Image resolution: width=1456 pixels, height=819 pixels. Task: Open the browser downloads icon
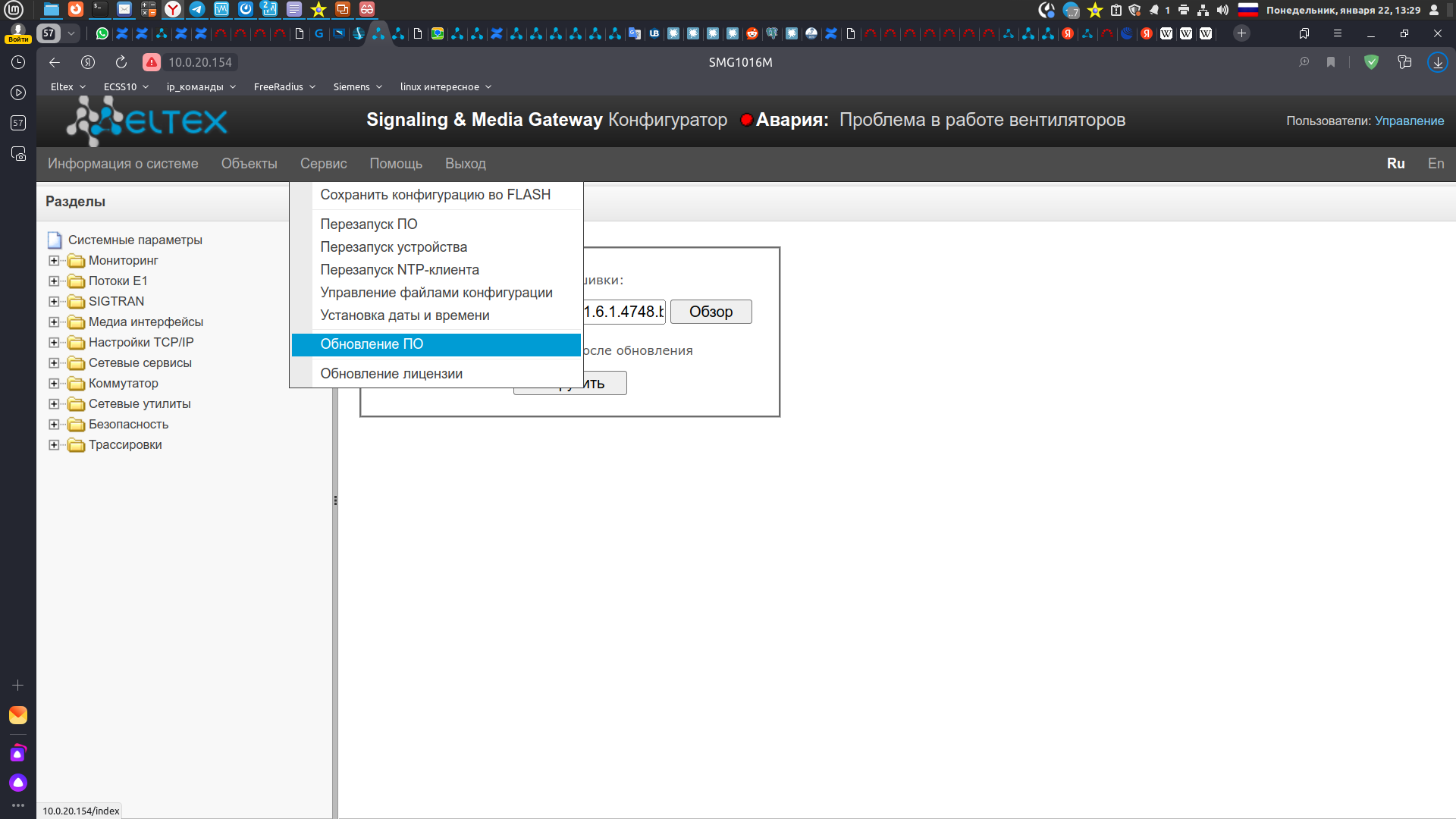(1438, 62)
